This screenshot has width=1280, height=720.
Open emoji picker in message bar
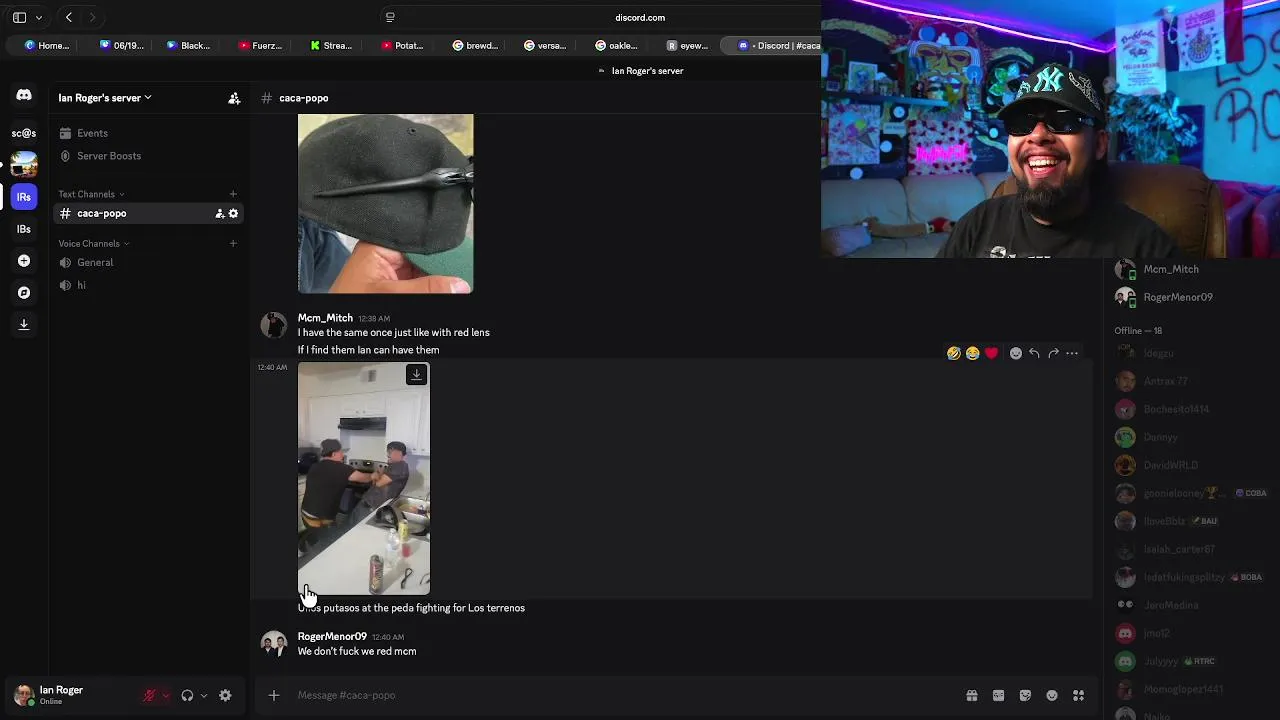[1052, 696]
